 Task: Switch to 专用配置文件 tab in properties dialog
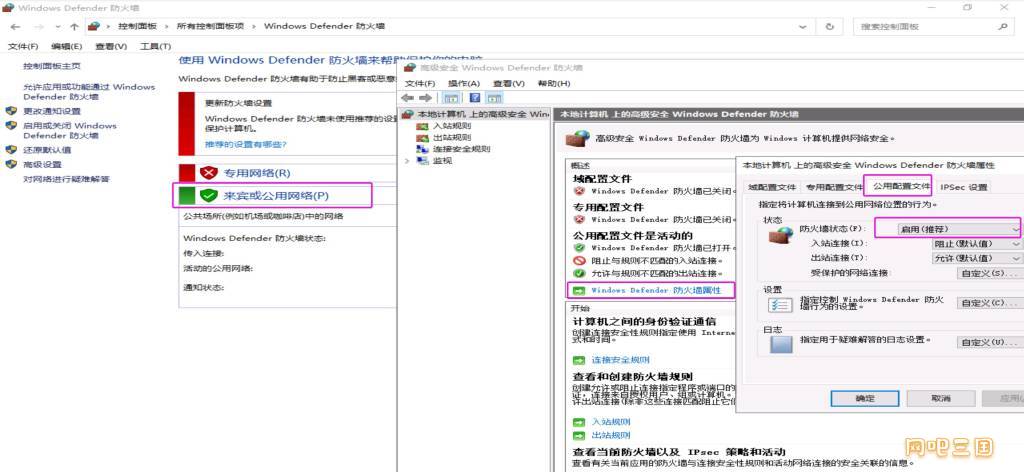pyautogui.click(x=833, y=187)
